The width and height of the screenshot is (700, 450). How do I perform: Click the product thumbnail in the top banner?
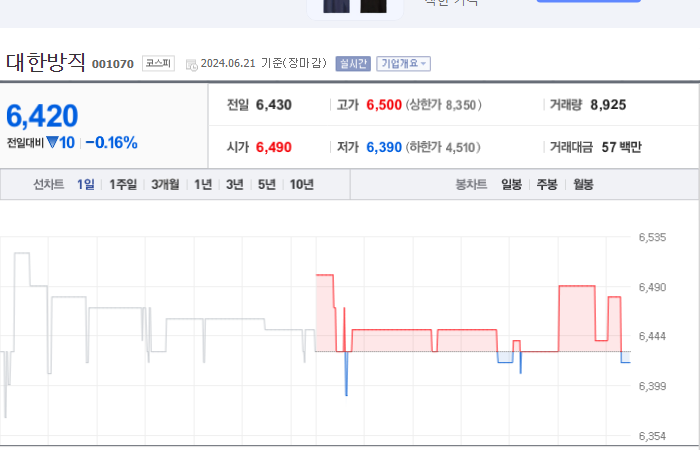click(355, 7)
